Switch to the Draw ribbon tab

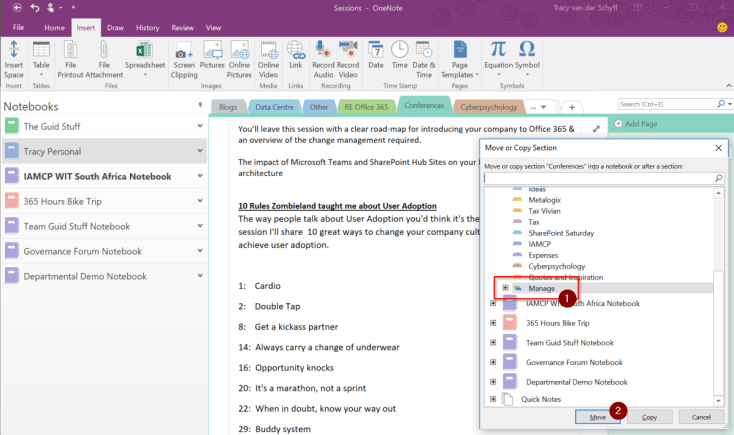pyautogui.click(x=116, y=28)
